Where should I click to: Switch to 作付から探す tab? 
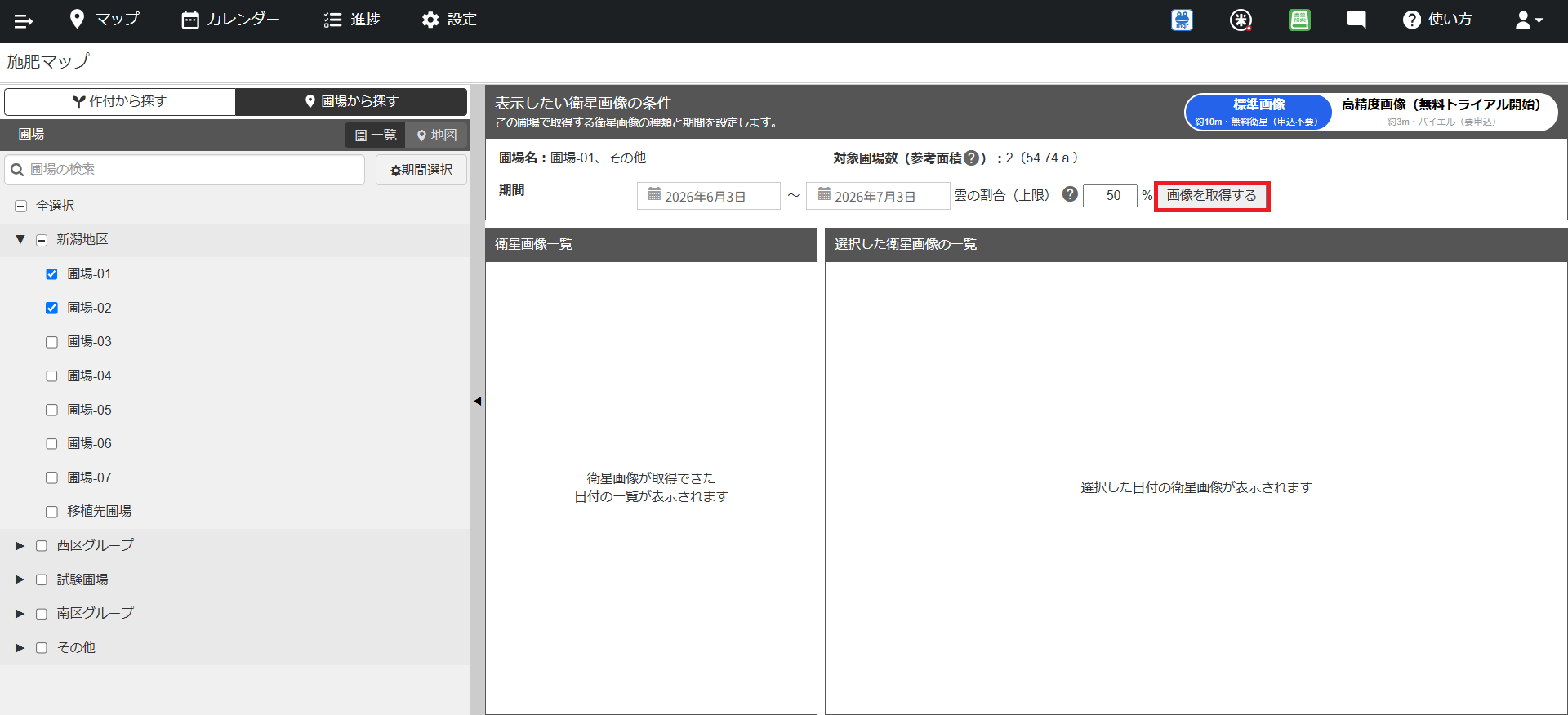(120, 101)
